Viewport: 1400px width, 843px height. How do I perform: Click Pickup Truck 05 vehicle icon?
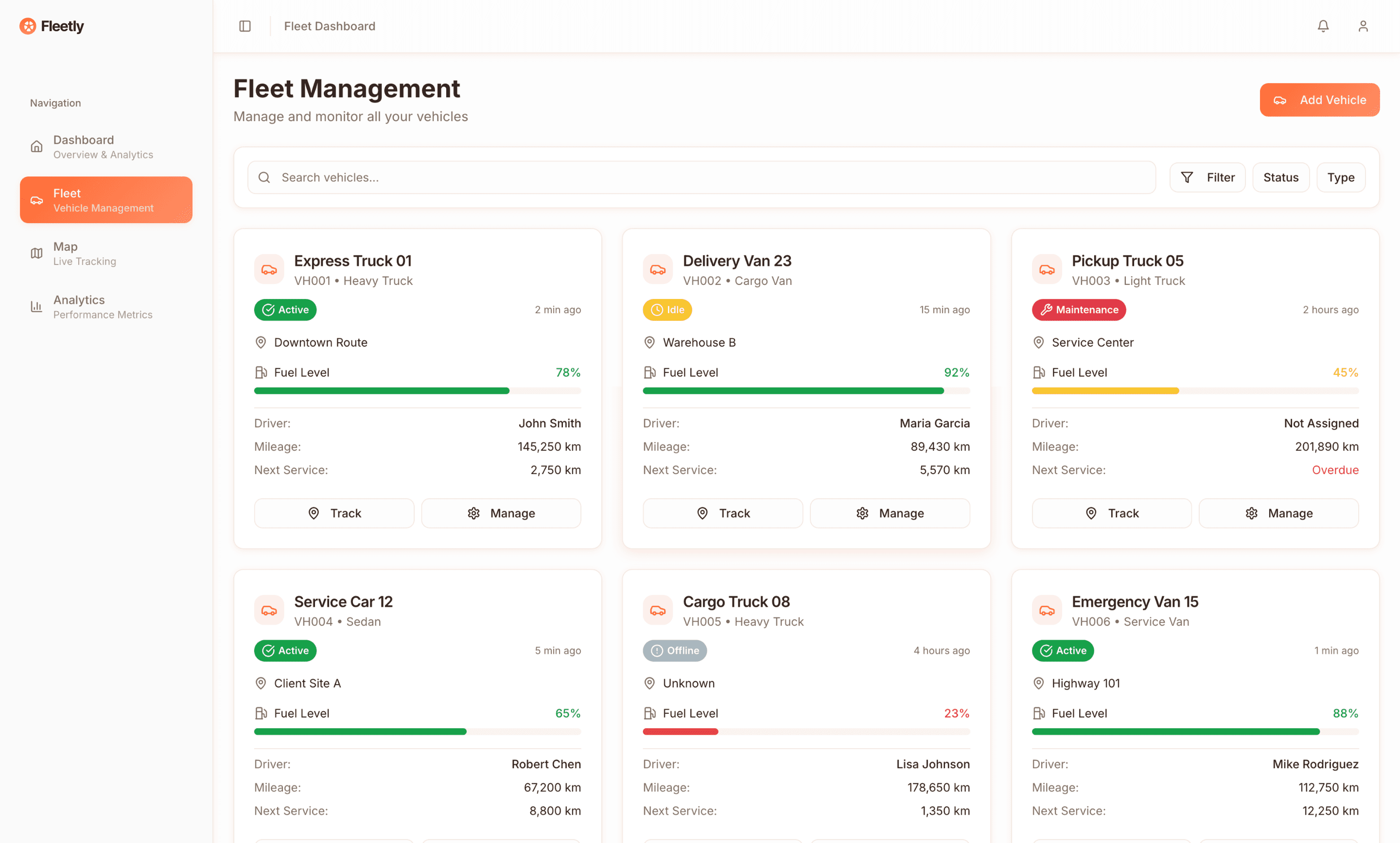pos(1046,269)
